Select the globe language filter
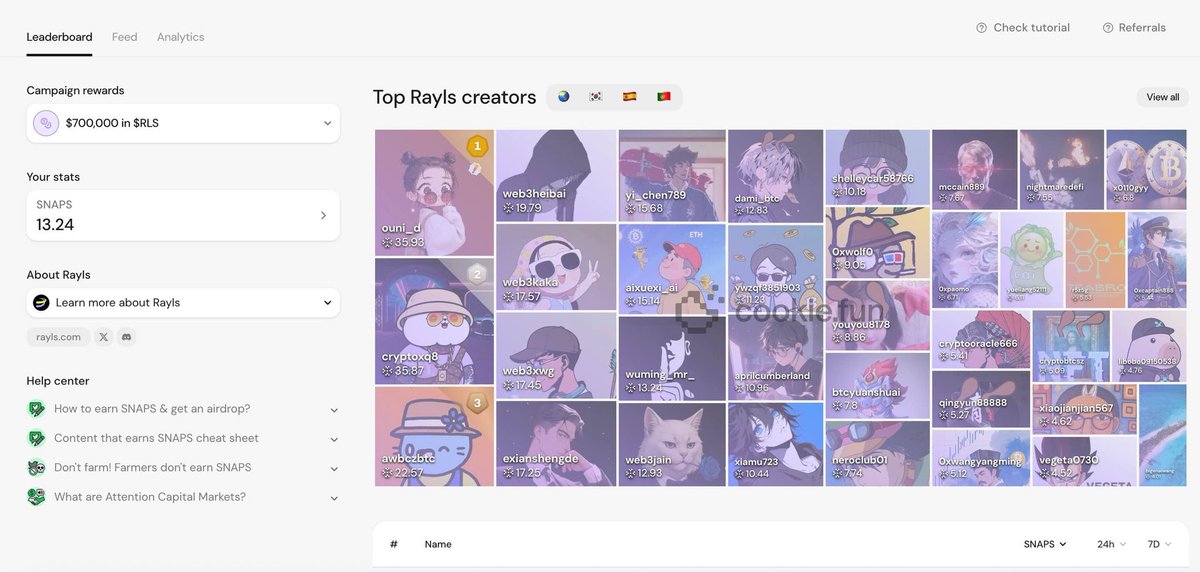This screenshot has width=1200, height=572. click(564, 97)
